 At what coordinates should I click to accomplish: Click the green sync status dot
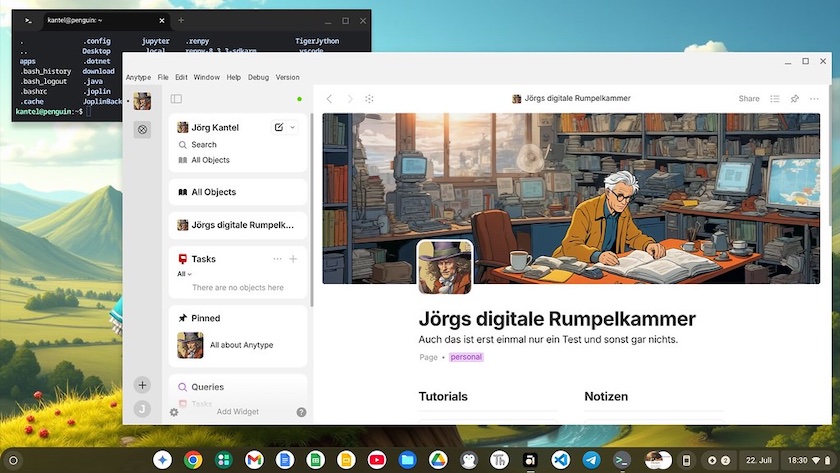pos(299,99)
